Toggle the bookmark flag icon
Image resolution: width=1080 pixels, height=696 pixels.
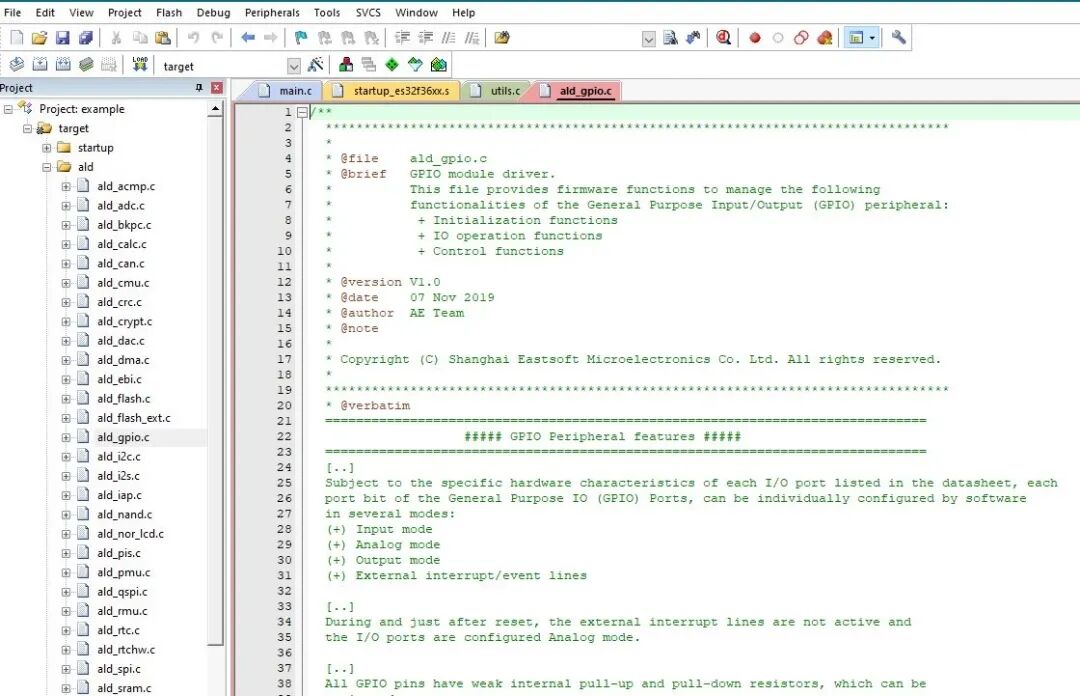300,38
